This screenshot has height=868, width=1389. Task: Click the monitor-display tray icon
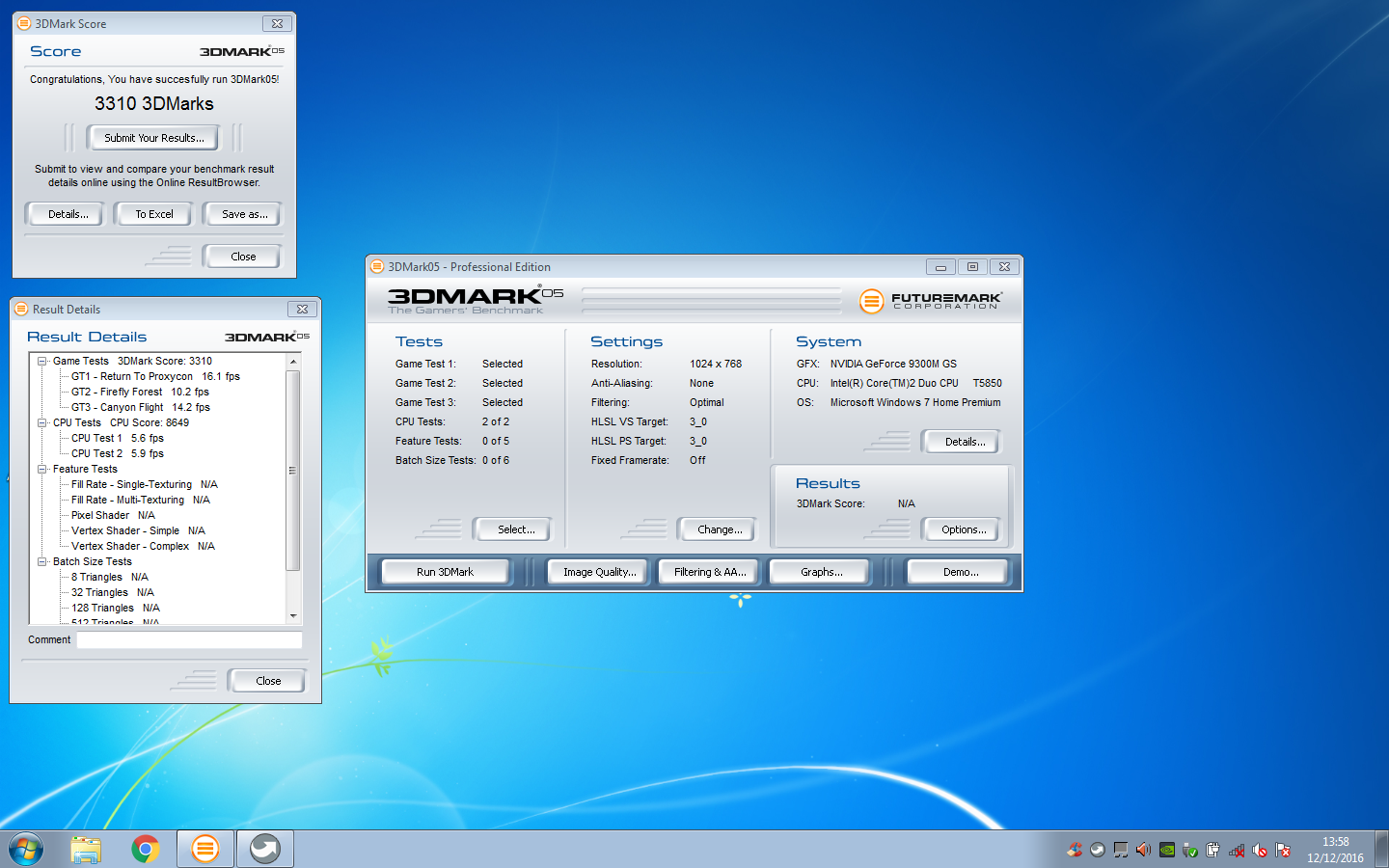pyautogui.click(x=1121, y=850)
